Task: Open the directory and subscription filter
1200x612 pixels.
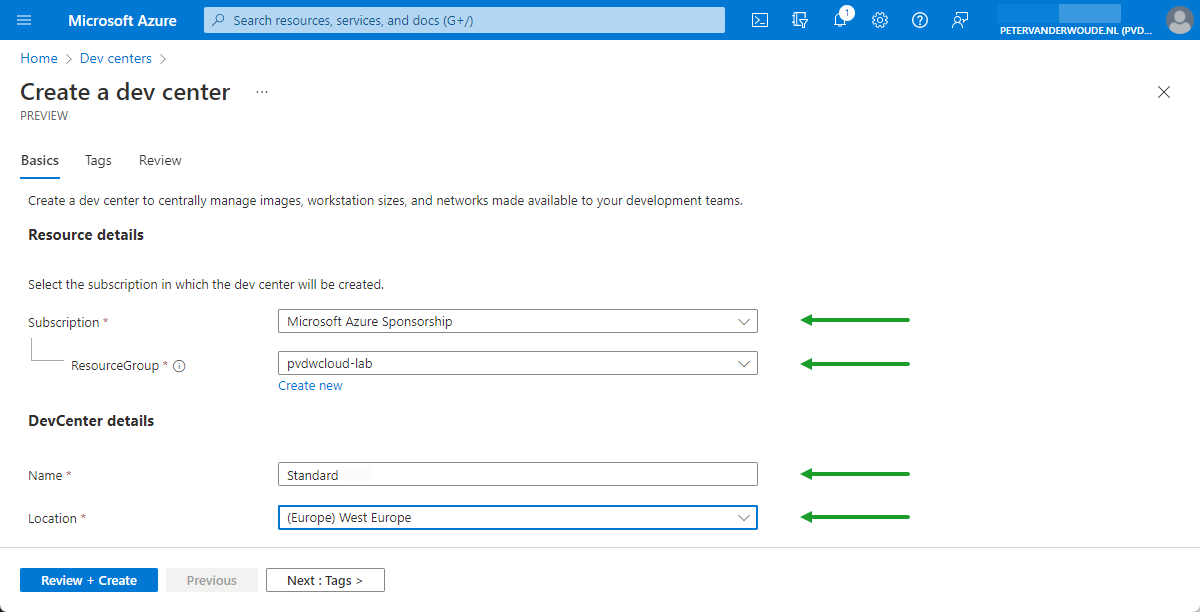Action: (799, 20)
